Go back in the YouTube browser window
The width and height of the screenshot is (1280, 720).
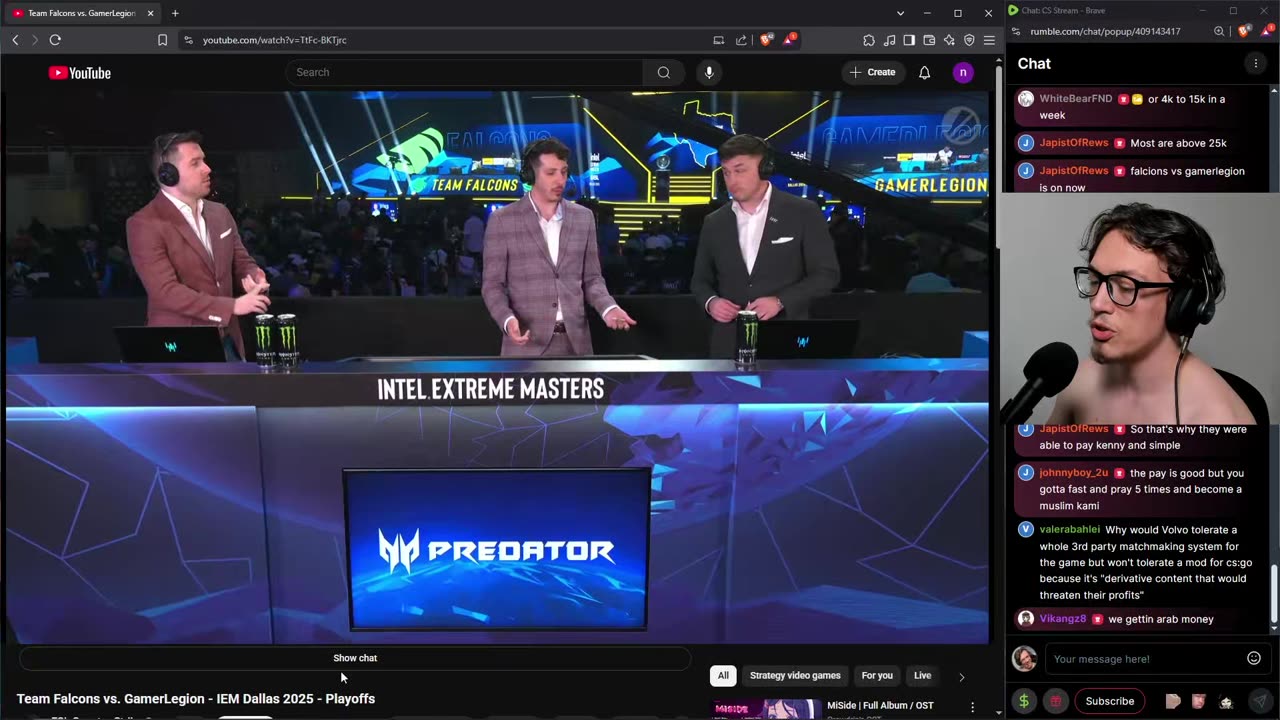pyautogui.click(x=15, y=40)
